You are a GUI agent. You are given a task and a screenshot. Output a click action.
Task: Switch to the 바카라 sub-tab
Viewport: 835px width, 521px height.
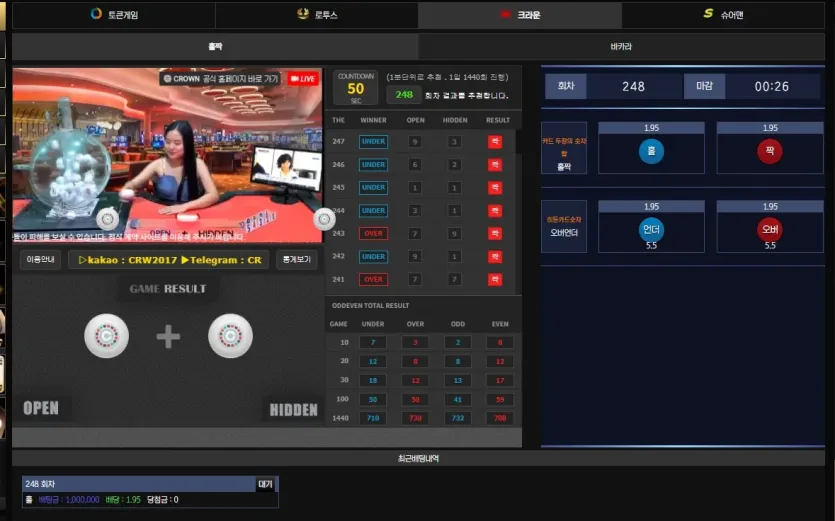click(x=621, y=47)
